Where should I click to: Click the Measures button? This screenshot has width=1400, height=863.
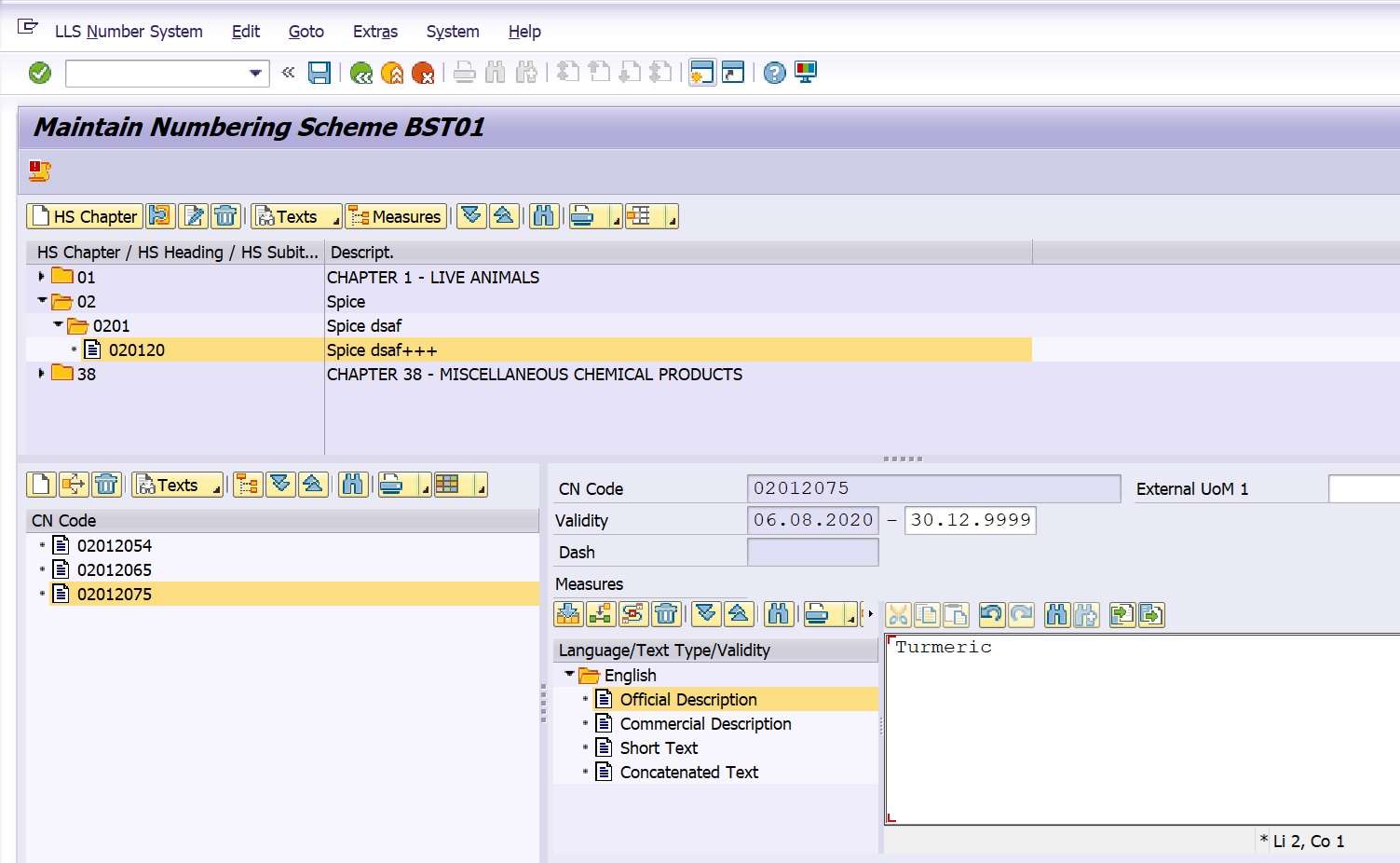[396, 216]
